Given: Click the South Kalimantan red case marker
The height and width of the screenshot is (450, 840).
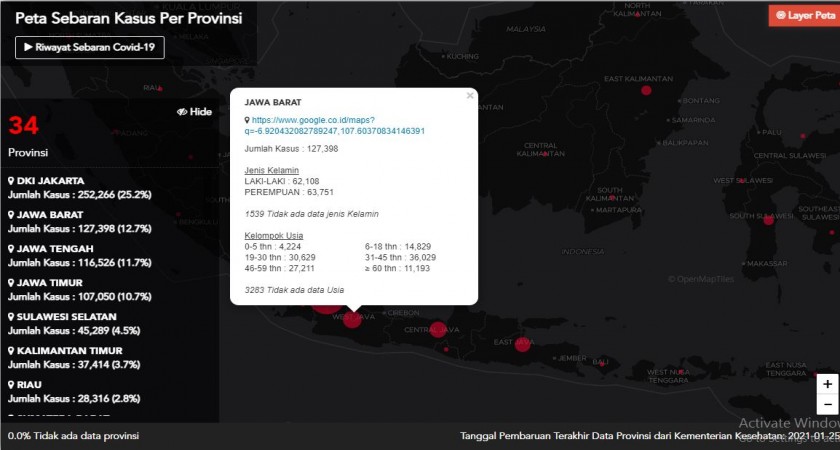Looking at the screenshot, I should 612,198.
